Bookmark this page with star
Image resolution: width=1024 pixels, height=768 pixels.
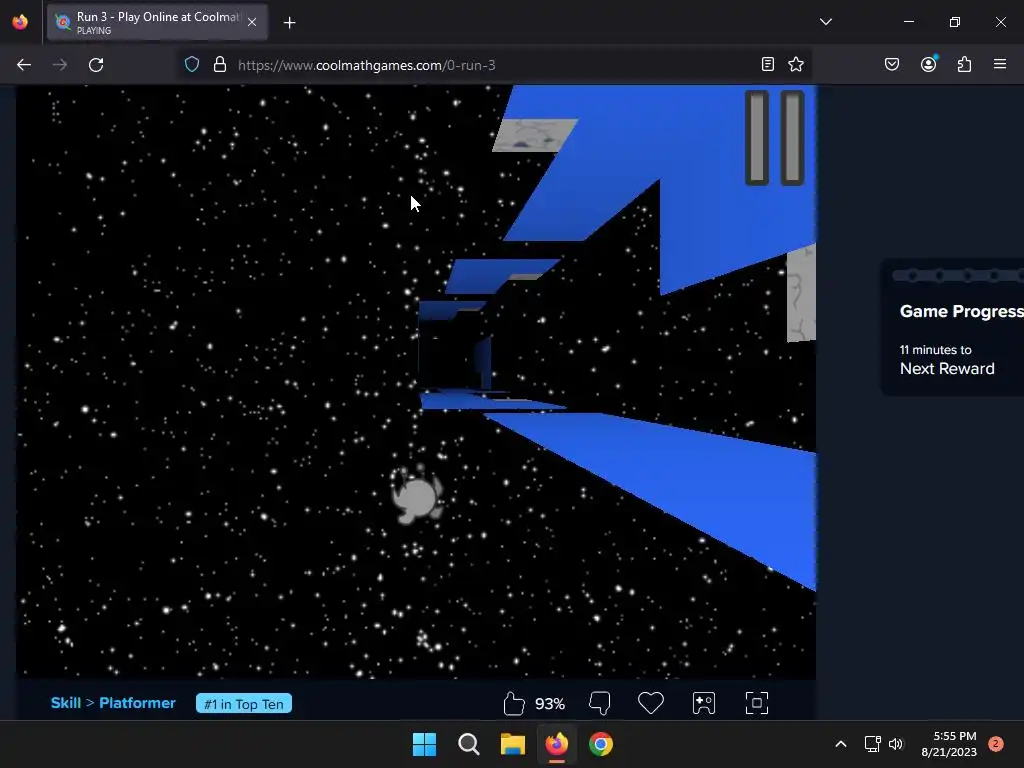pyautogui.click(x=796, y=64)
